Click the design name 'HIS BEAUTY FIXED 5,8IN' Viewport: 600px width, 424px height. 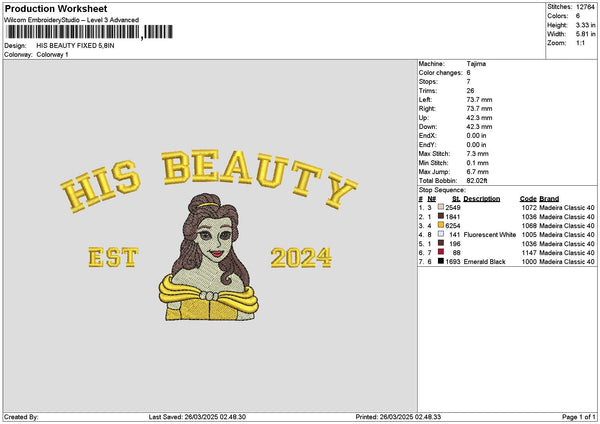(75, 46)
